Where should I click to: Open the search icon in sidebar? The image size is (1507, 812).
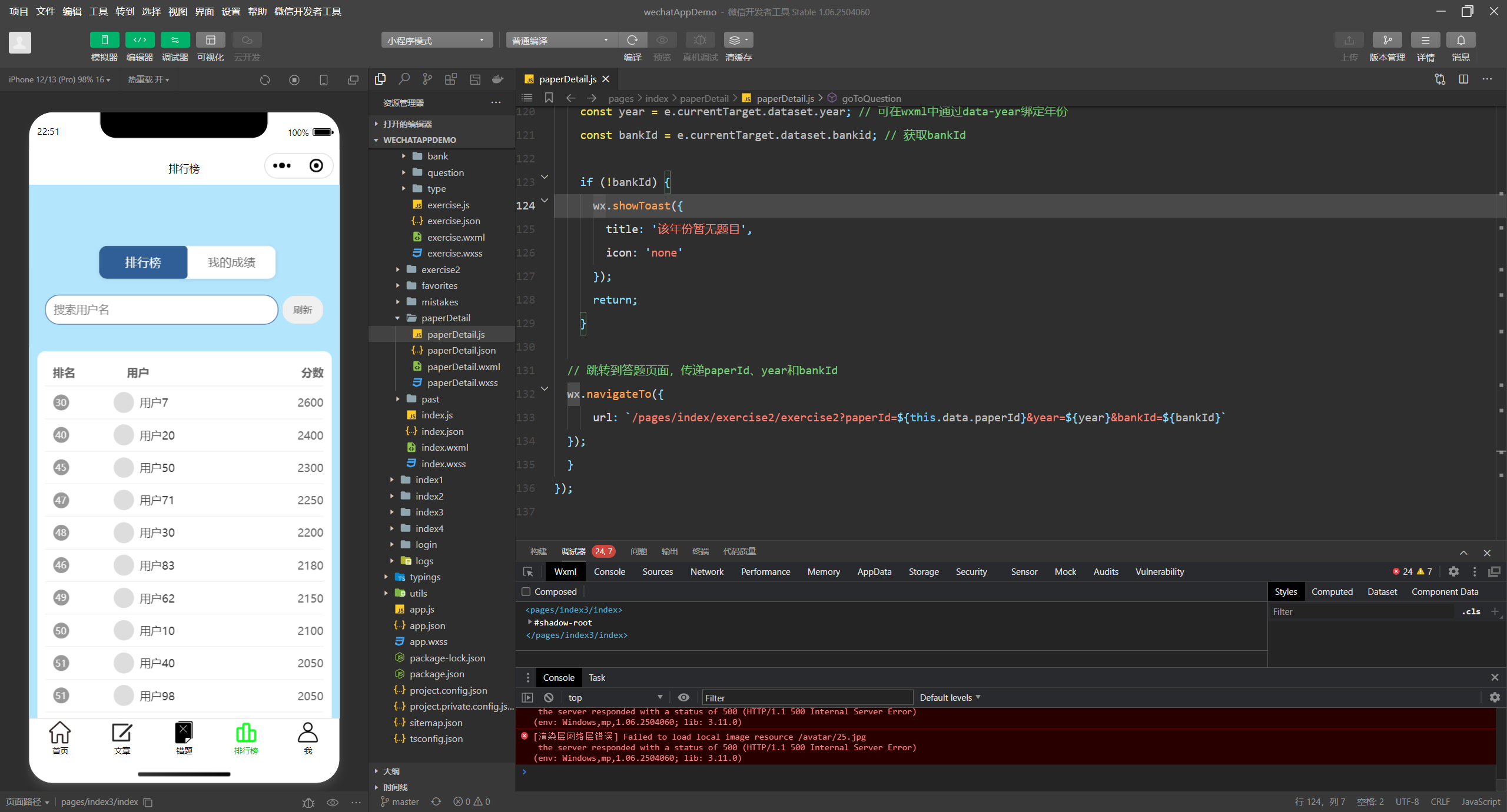404,79
